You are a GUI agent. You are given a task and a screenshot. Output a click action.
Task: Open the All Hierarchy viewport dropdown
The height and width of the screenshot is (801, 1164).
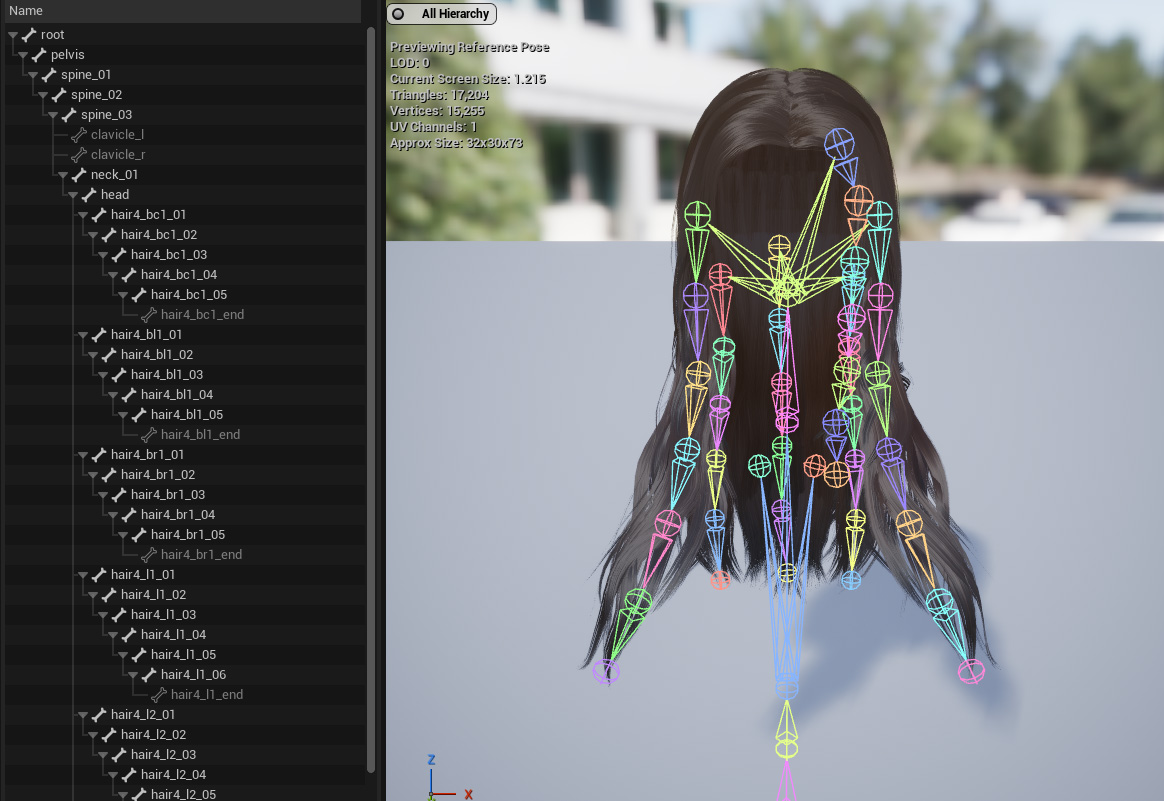tap(442, 13)
